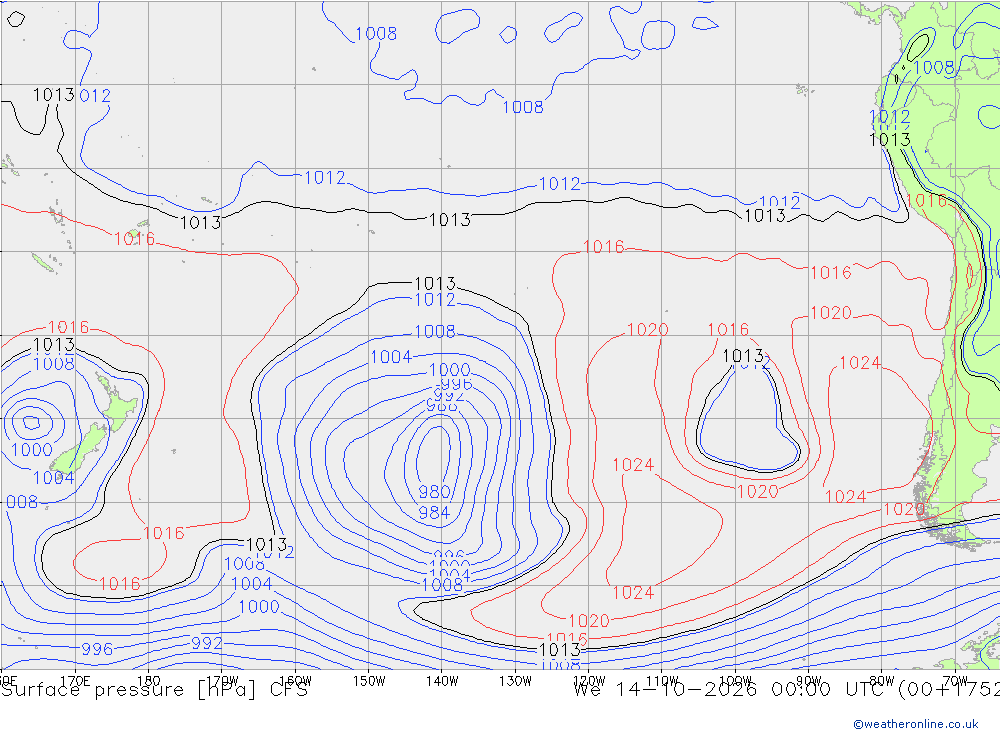Click the 'Surface pressure [hPa] CFS' caption
This screenshot has width=1000, height=733.
pyautogui.click(x=154, y=690)
